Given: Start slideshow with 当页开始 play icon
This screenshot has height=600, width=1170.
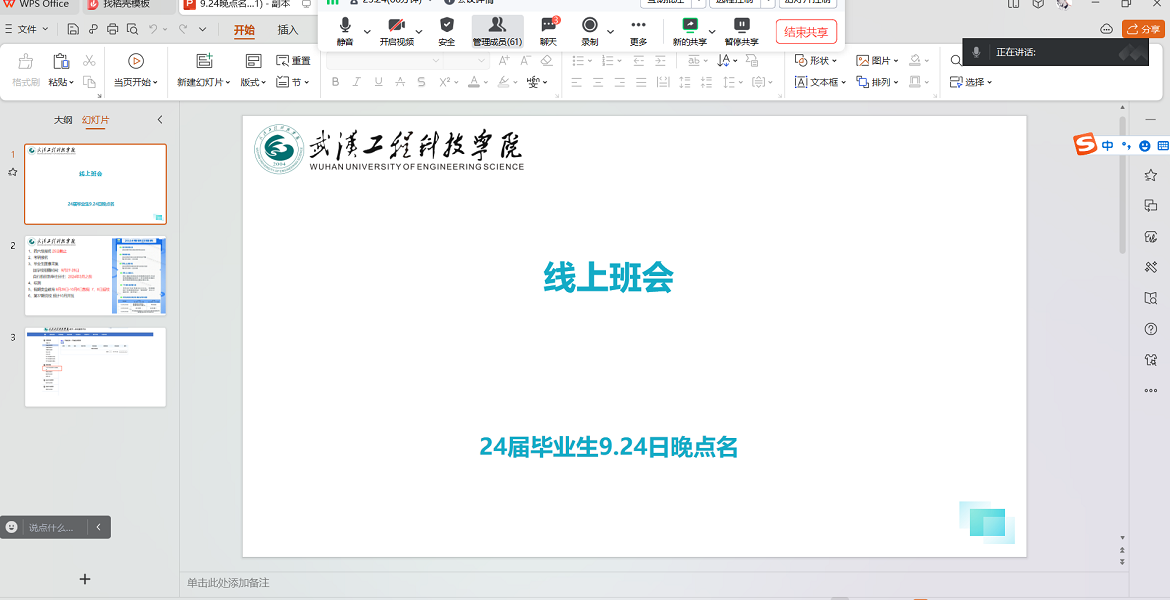Looking at the screenshot, I should (x=135, y=61).
